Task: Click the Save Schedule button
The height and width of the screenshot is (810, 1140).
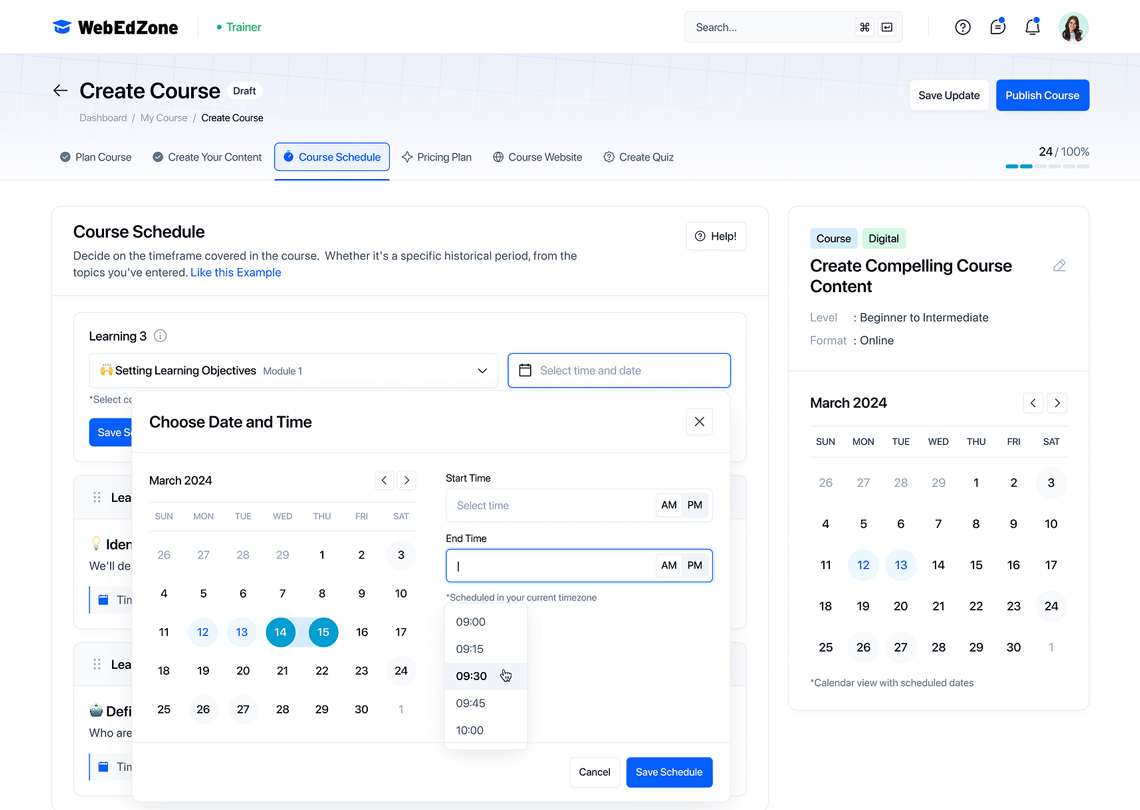Action: [669, 772]
